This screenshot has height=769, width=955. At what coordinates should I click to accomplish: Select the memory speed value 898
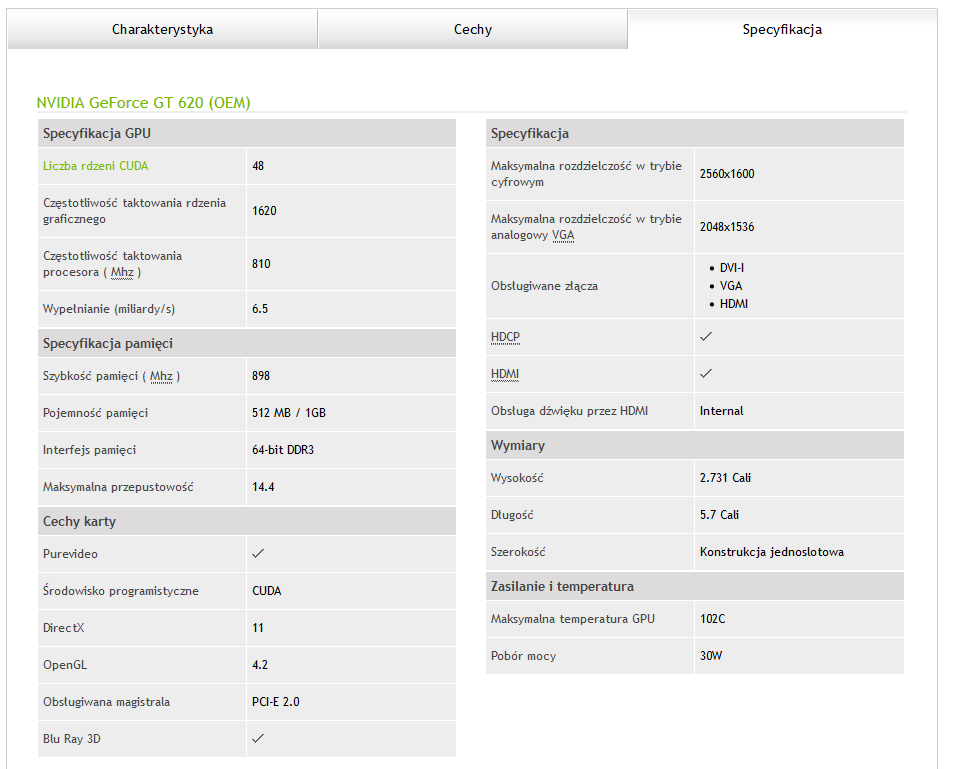[261, 376]
